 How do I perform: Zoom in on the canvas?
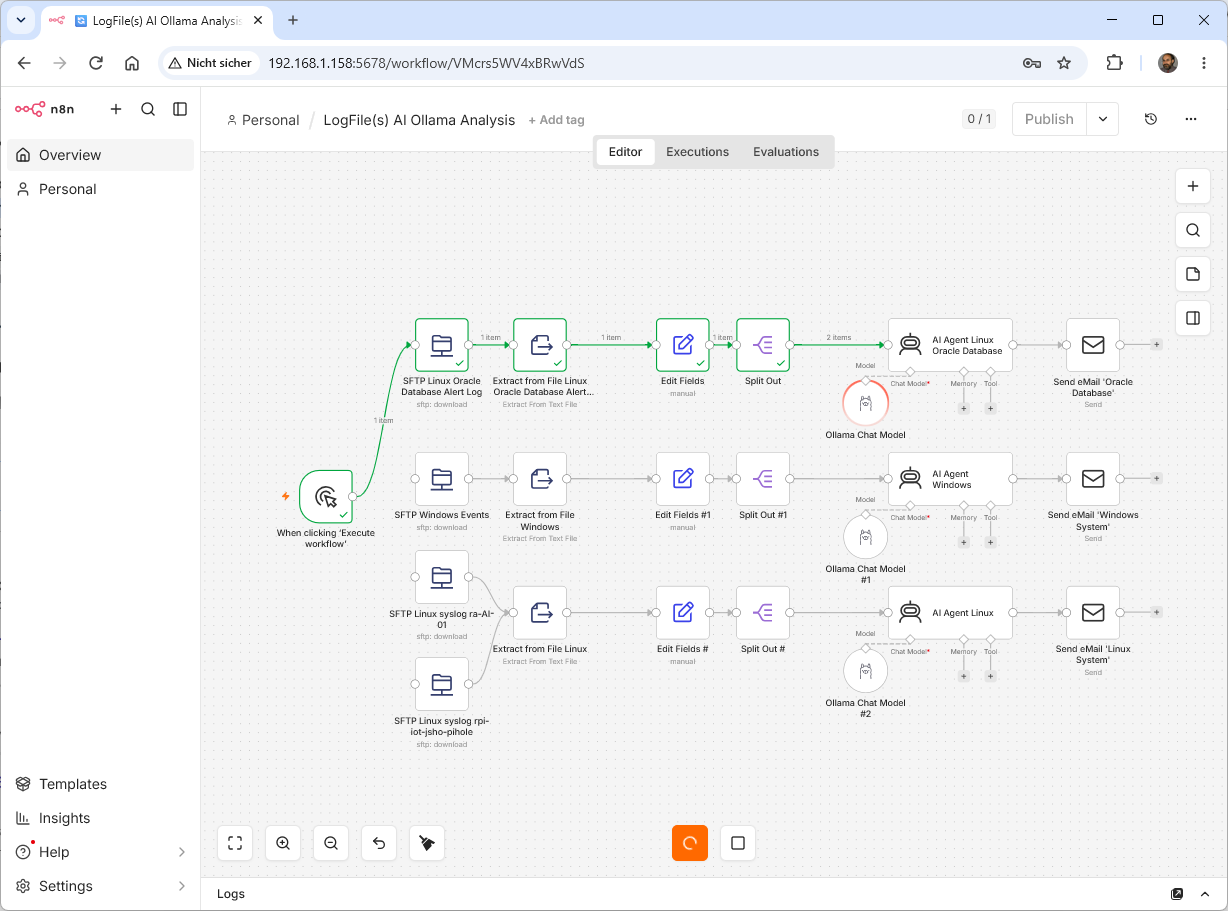coord(283,843)
